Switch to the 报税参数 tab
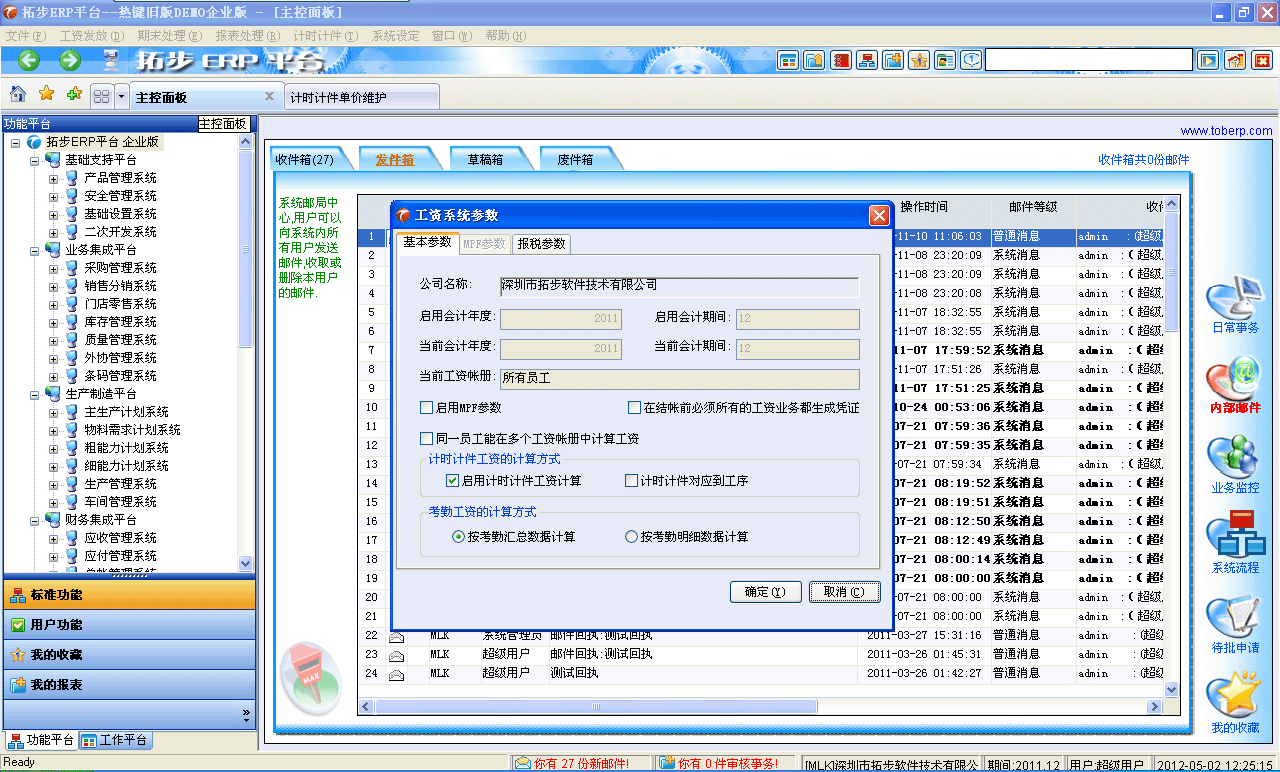 [x=541, y=243]
